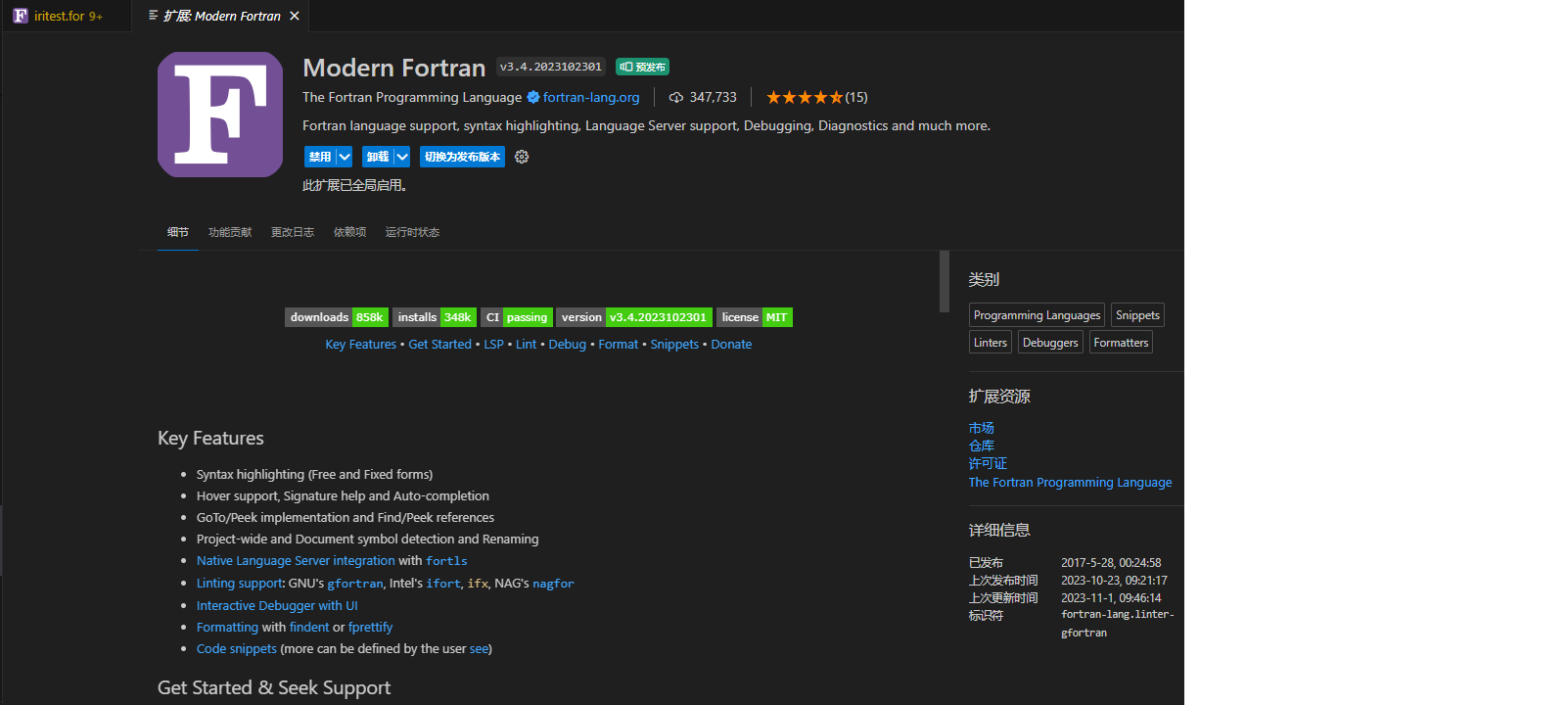This screenshot has width=1568, height=705.
Task: Follow the Snippets link in the readme
Action: tap(674, 345)
